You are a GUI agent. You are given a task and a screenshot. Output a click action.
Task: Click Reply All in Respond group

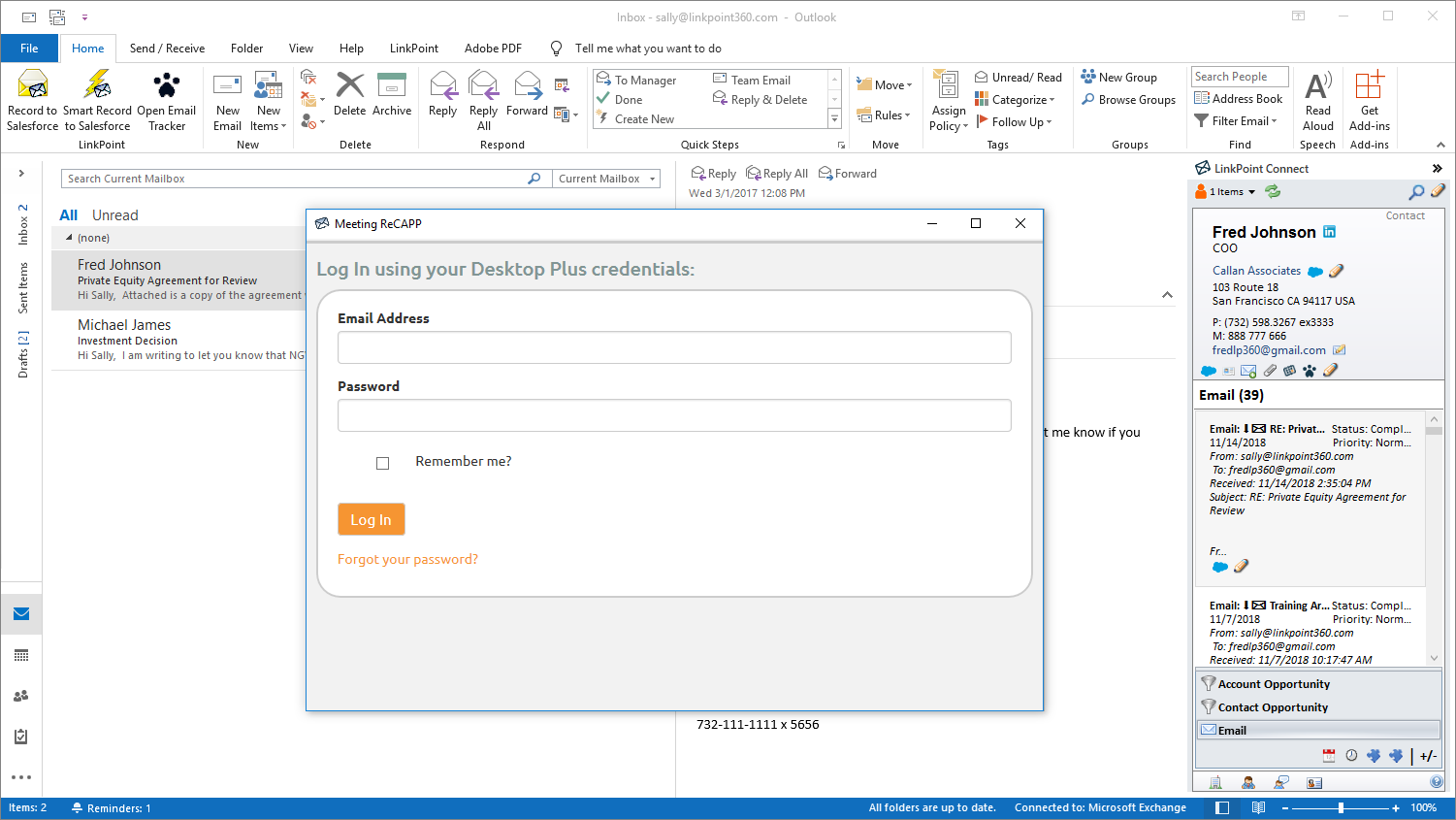tap(483, 101)
